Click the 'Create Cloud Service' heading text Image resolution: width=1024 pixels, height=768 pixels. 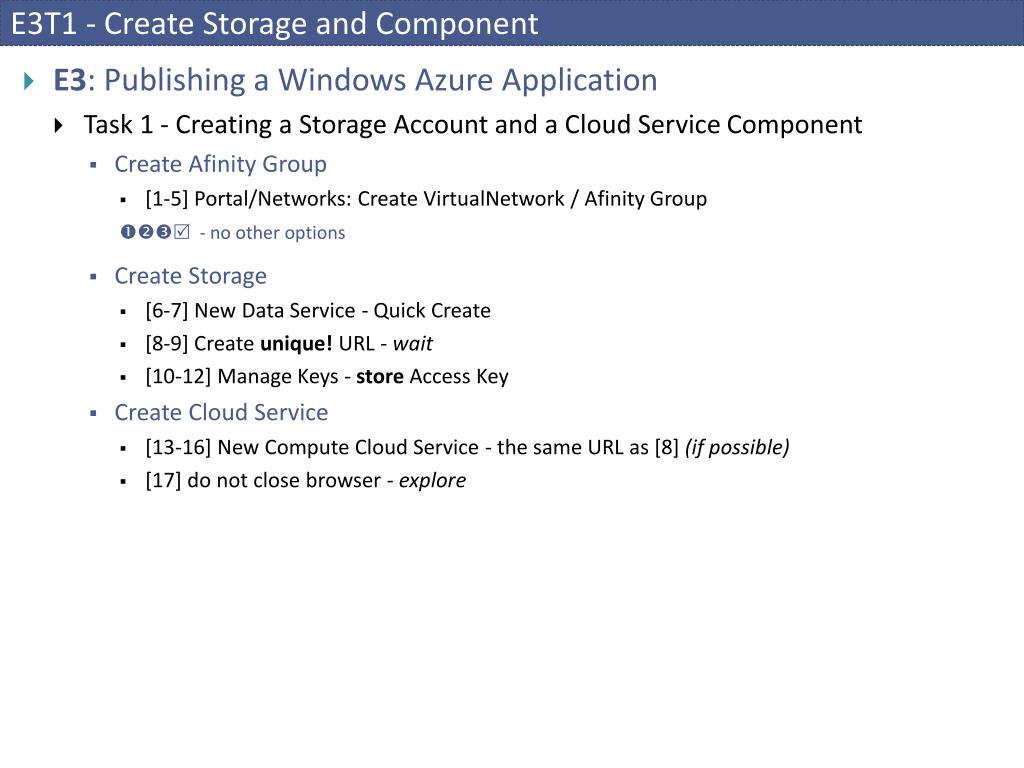coord(221,412)
